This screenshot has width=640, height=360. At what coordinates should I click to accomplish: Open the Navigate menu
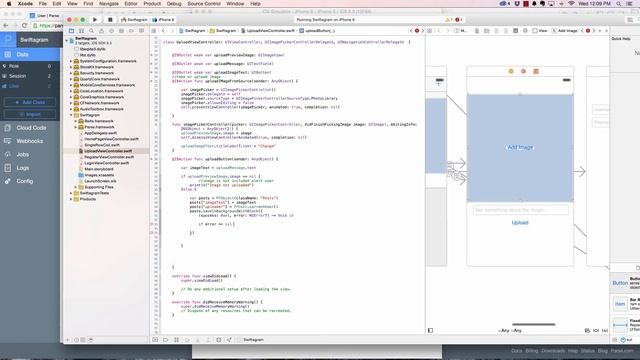tap(109, 4)
